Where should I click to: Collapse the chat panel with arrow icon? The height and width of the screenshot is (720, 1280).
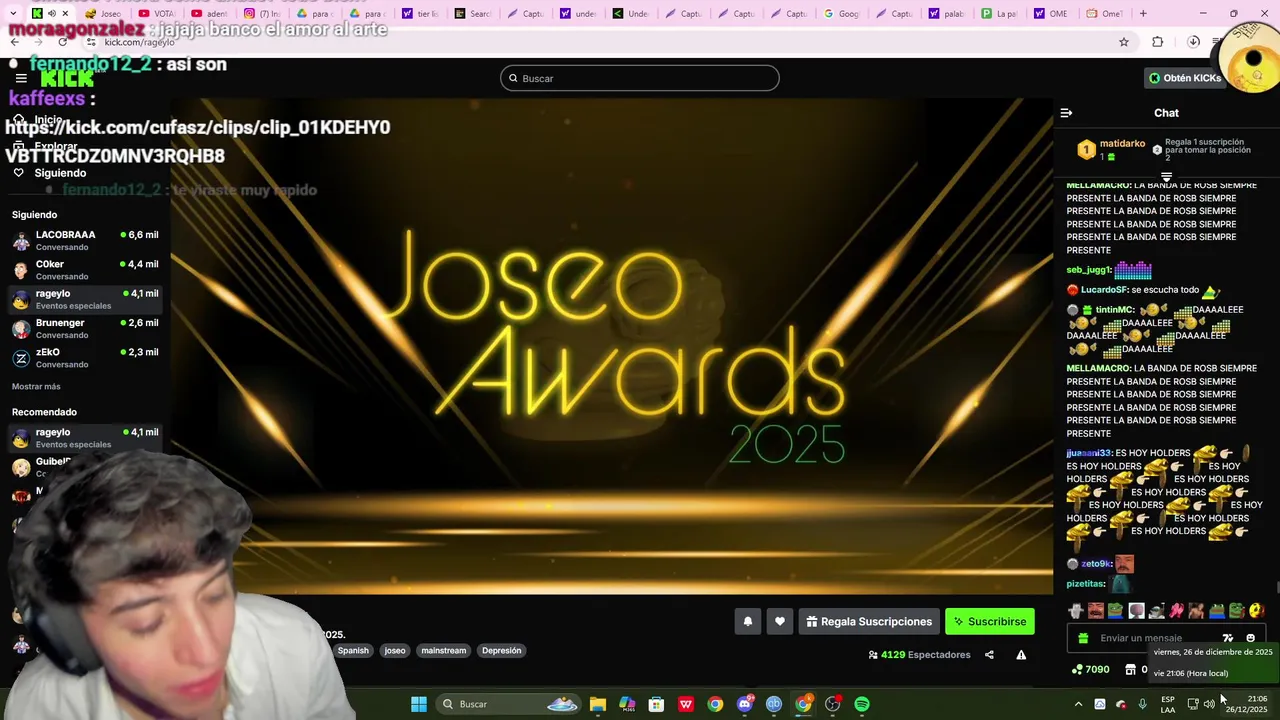1066,113
